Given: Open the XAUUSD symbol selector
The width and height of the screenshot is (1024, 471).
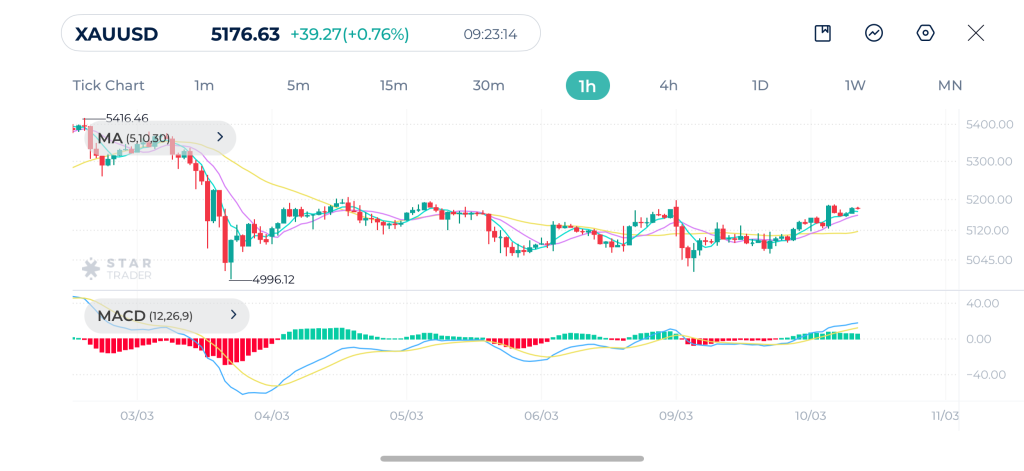Looking at the screenshot, I should (x=115, y=34).
